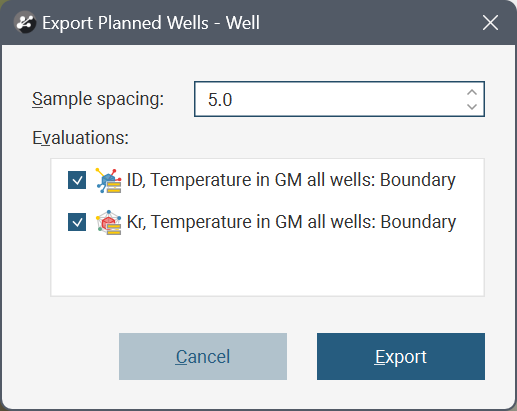517x411 pixels.
Task: Click empty space inside the Evaluations list
Action: pyautogui.click(x=267, y=267)
